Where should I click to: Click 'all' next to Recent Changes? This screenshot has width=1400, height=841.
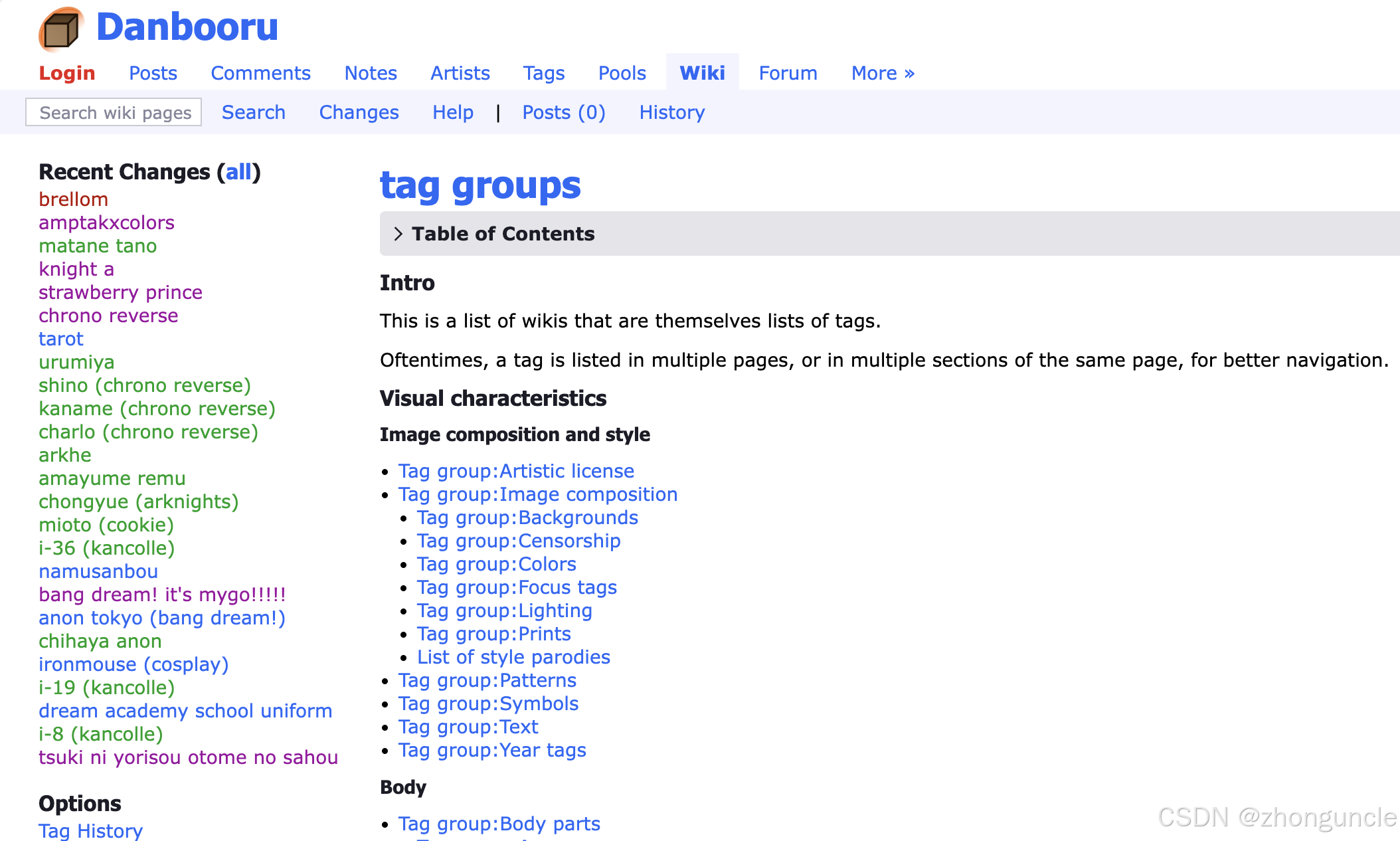click(239, 171)
